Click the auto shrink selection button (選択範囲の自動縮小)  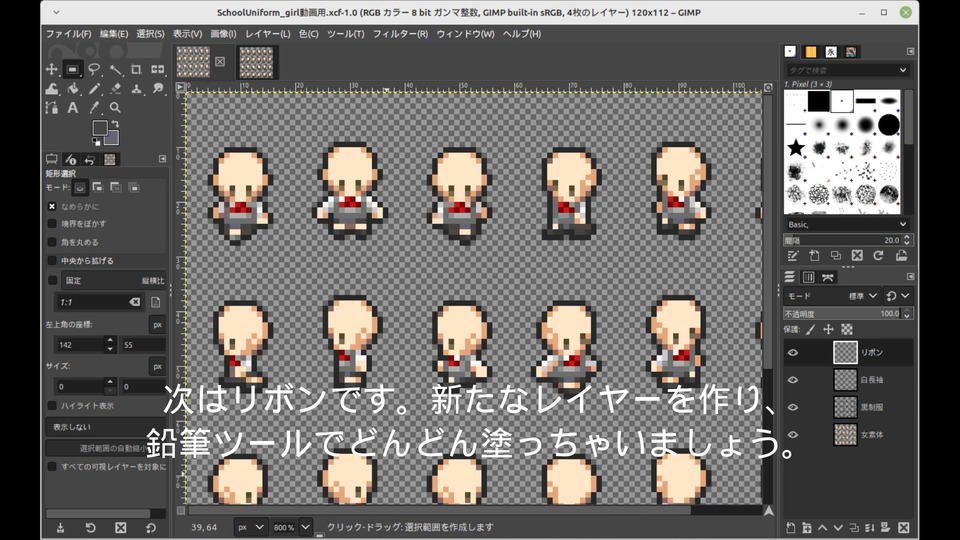[x=105, y=448]
